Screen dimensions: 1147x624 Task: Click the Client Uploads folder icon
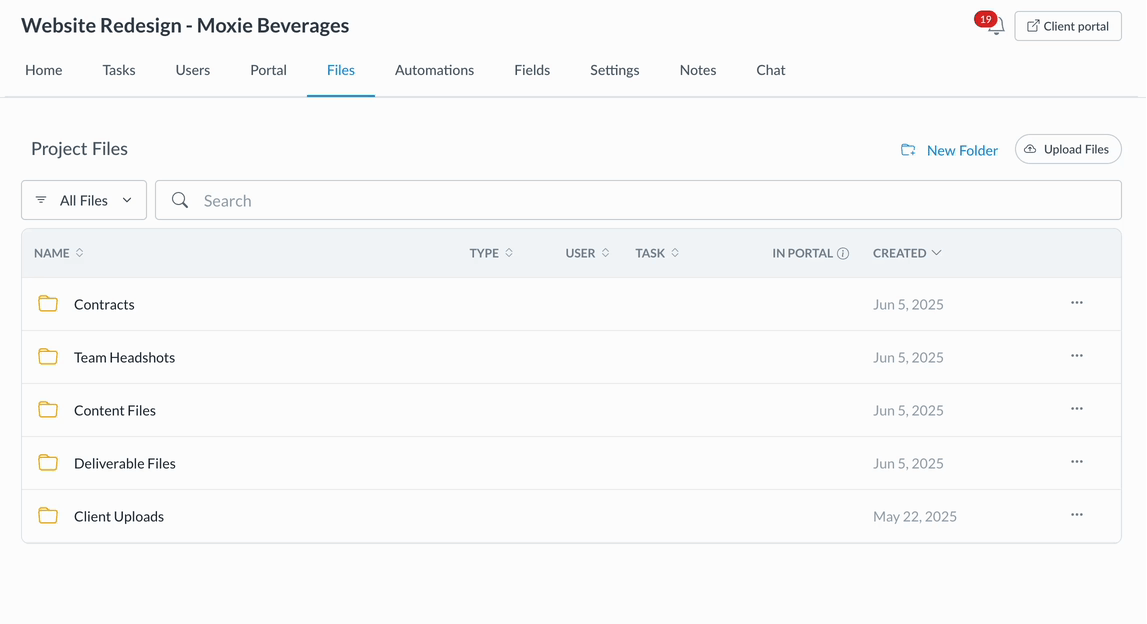point(48,516)
